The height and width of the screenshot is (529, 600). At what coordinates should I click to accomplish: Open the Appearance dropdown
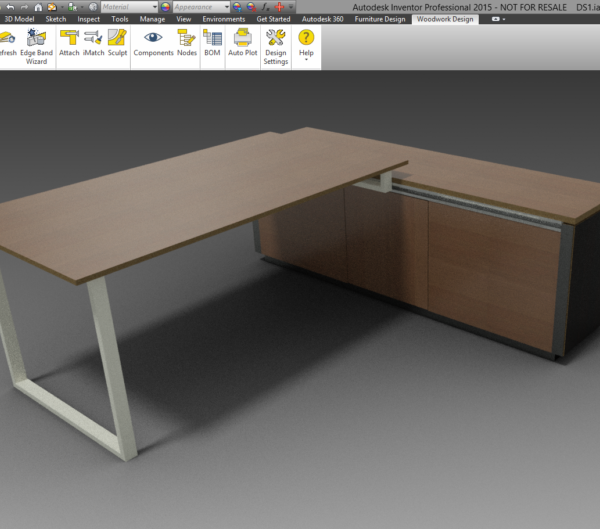[x=200, y=7]
